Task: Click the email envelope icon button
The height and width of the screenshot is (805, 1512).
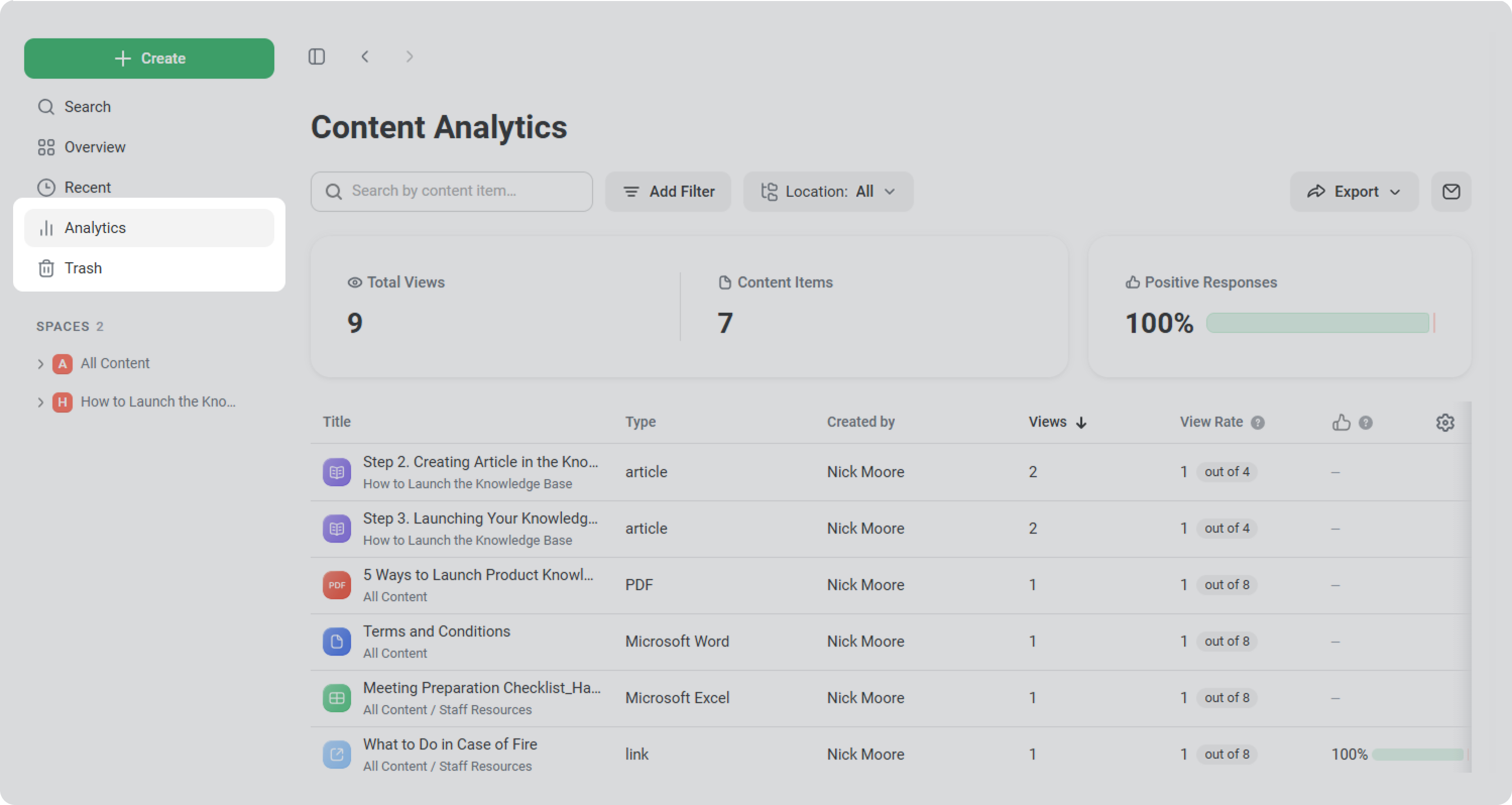Action: 1450,192
